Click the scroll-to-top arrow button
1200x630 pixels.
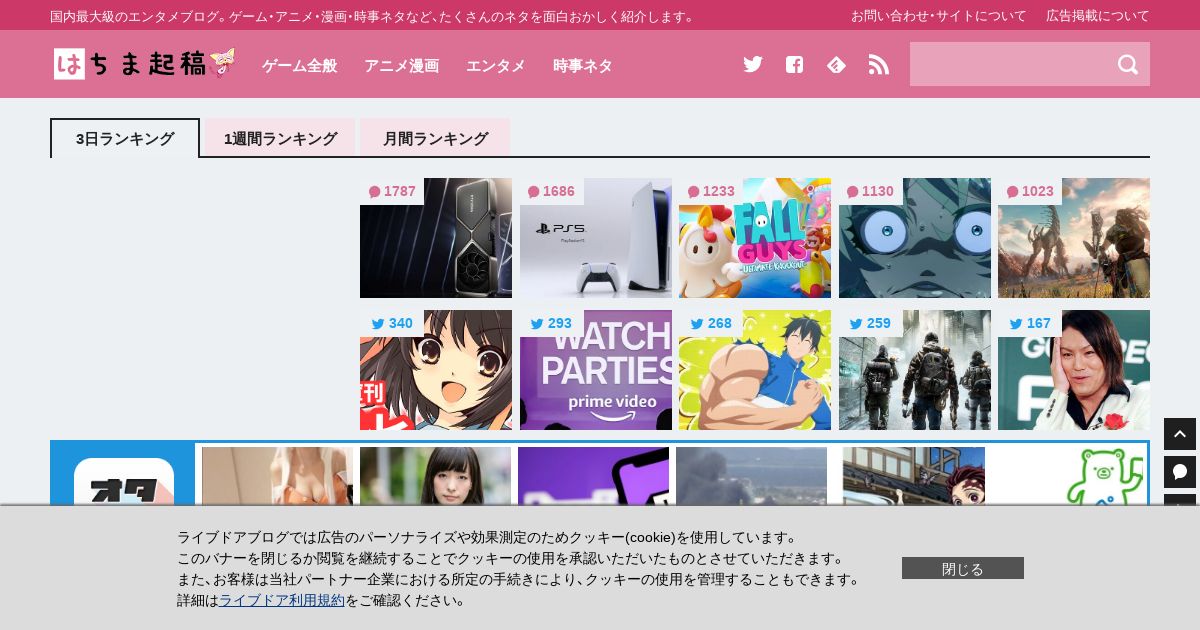point(1180,434)
